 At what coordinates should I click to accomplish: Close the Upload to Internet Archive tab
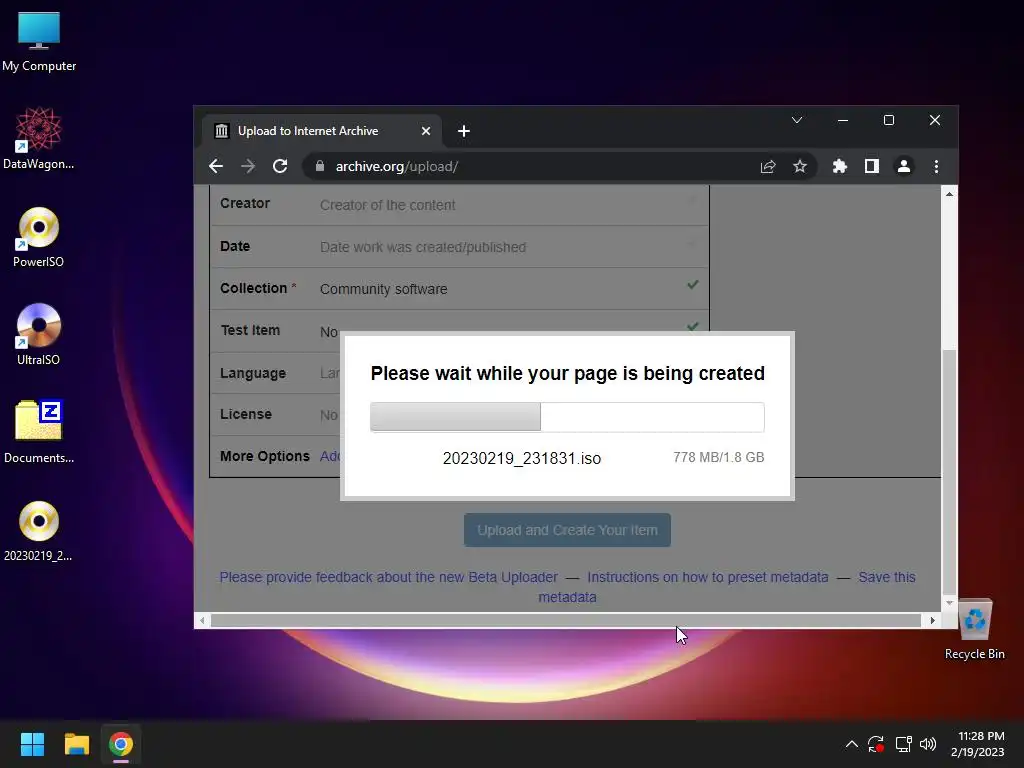426,131
